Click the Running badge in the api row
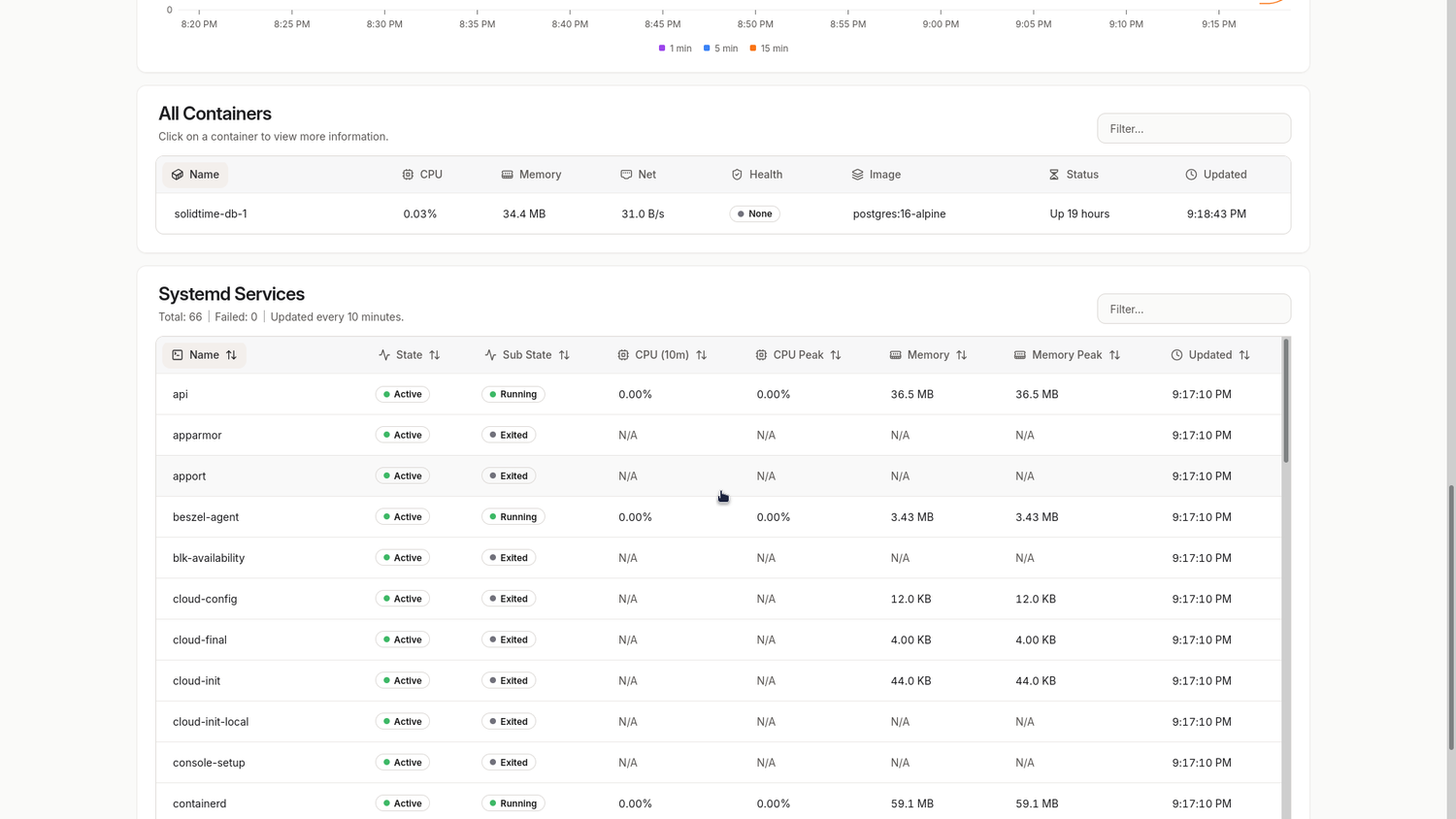 513,394
